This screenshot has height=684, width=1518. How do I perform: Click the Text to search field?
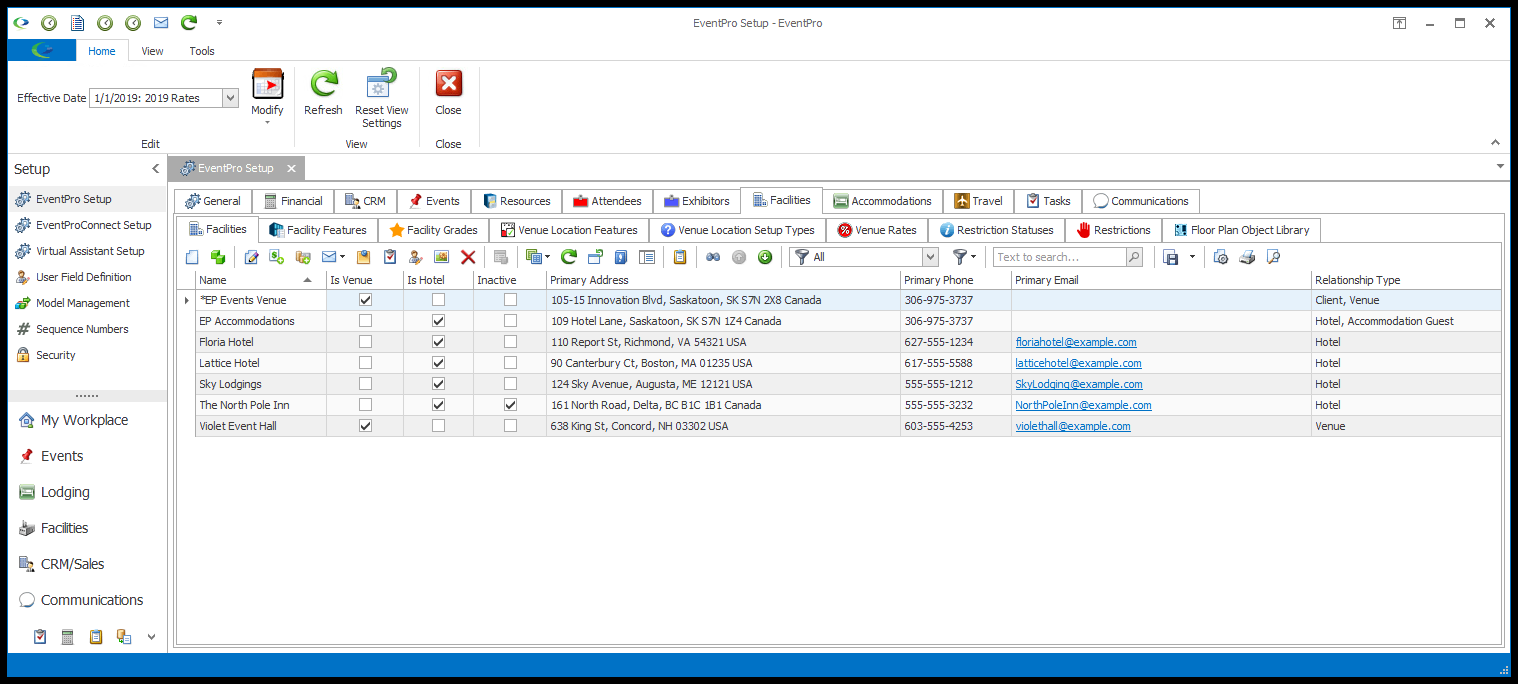pos(1058,257)
